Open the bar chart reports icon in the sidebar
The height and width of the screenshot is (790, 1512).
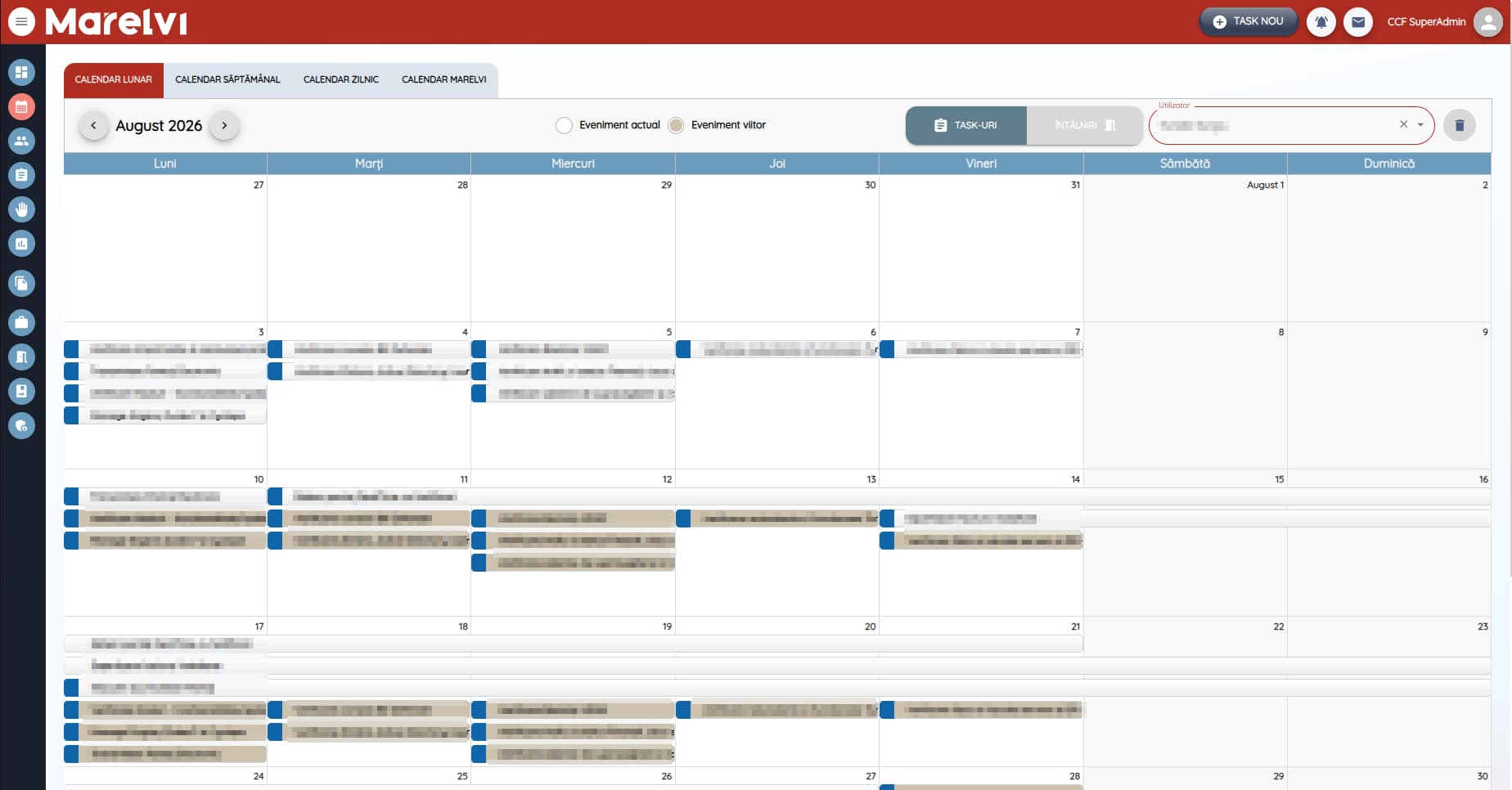(x=22, y=244)
